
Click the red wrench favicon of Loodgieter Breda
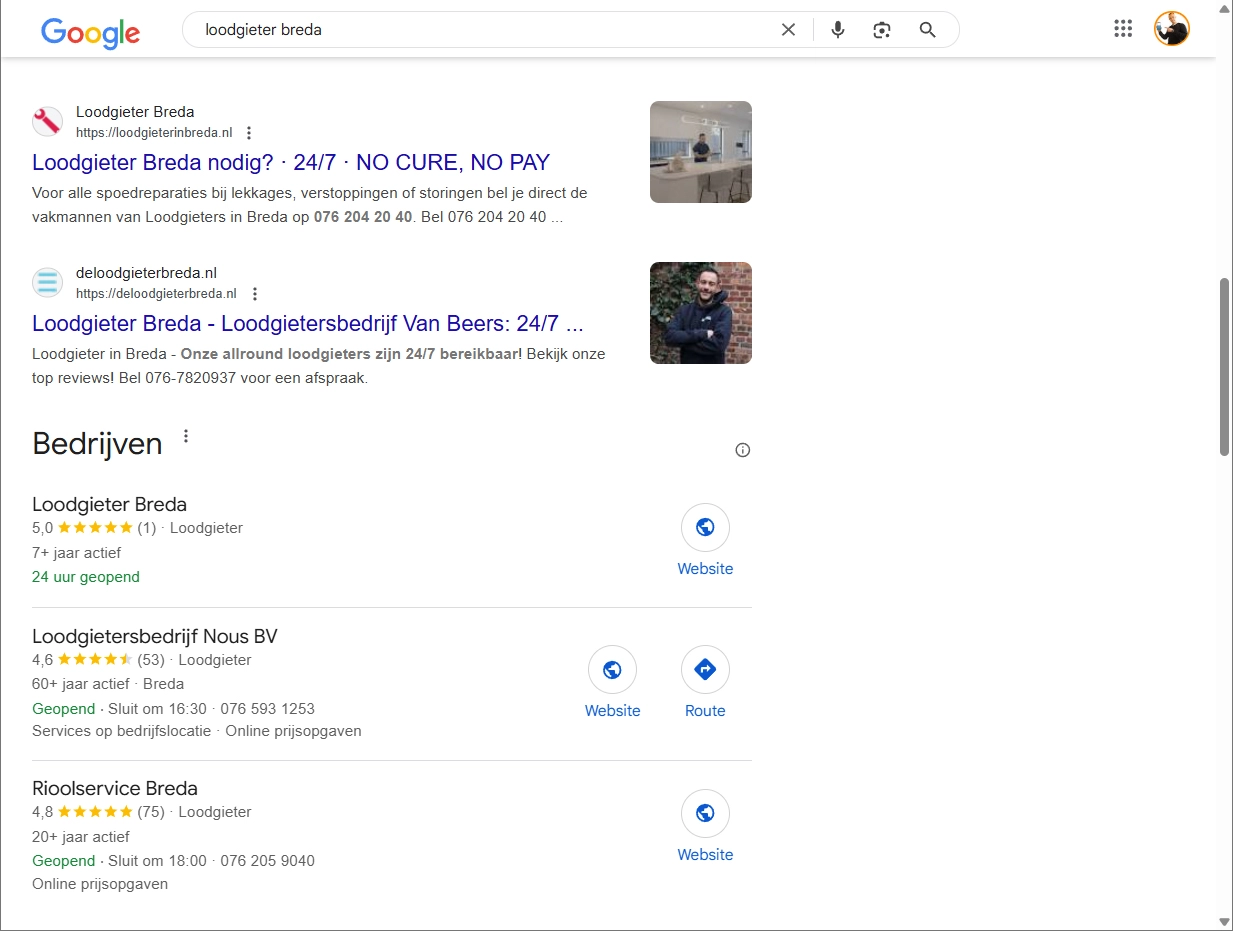47,122
